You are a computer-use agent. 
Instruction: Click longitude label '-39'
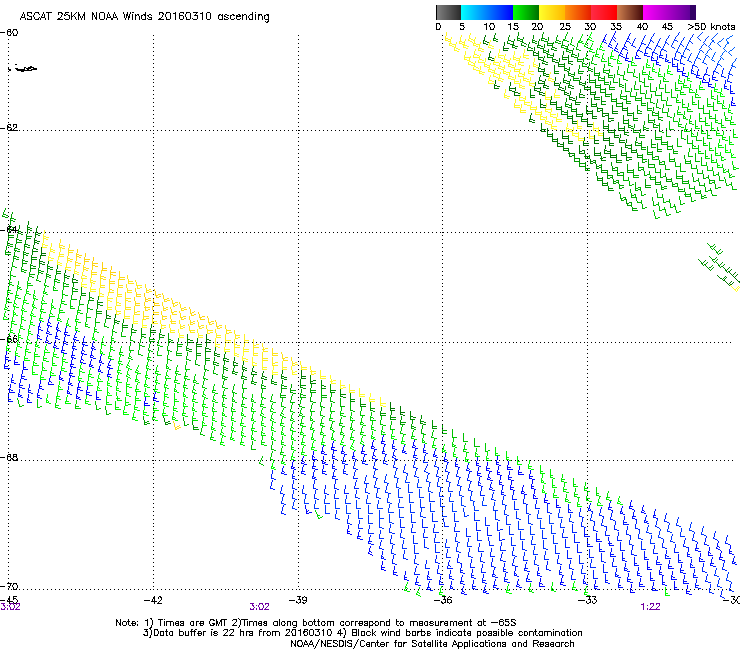298,600
